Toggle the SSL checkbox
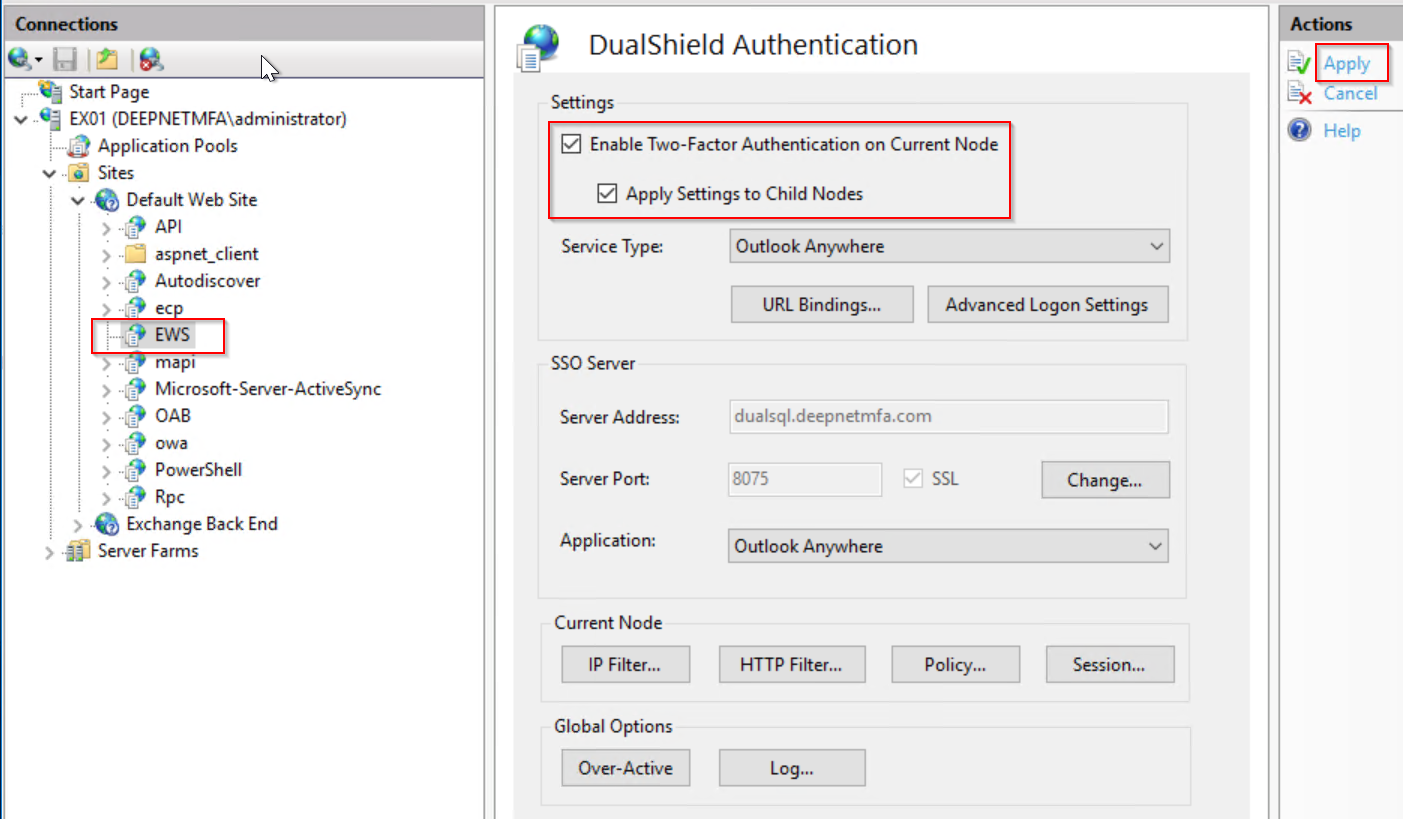This screenshot has height=819, width=1403. point(912,479)
